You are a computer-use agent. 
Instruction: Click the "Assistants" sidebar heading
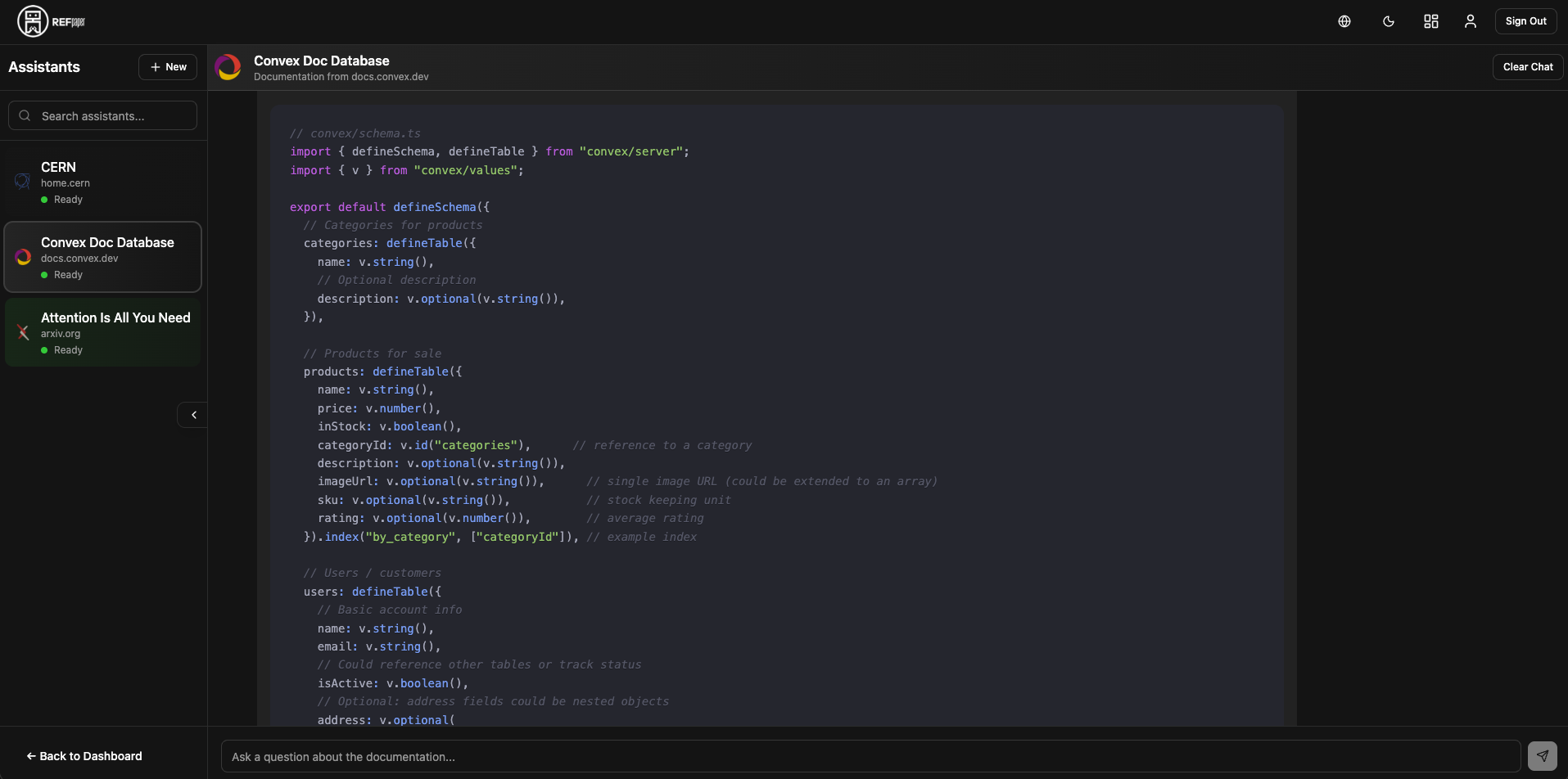(44, 67)
